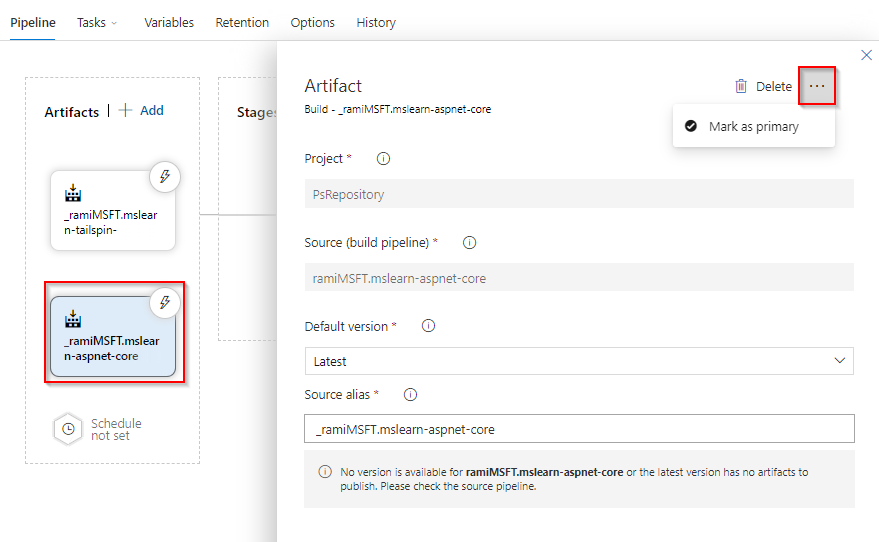Image resolution: width=879 pixels, height=542 pixels.
Task: Click the schedule clock icon
Action: pyautogui.click(x=68, y=429)
